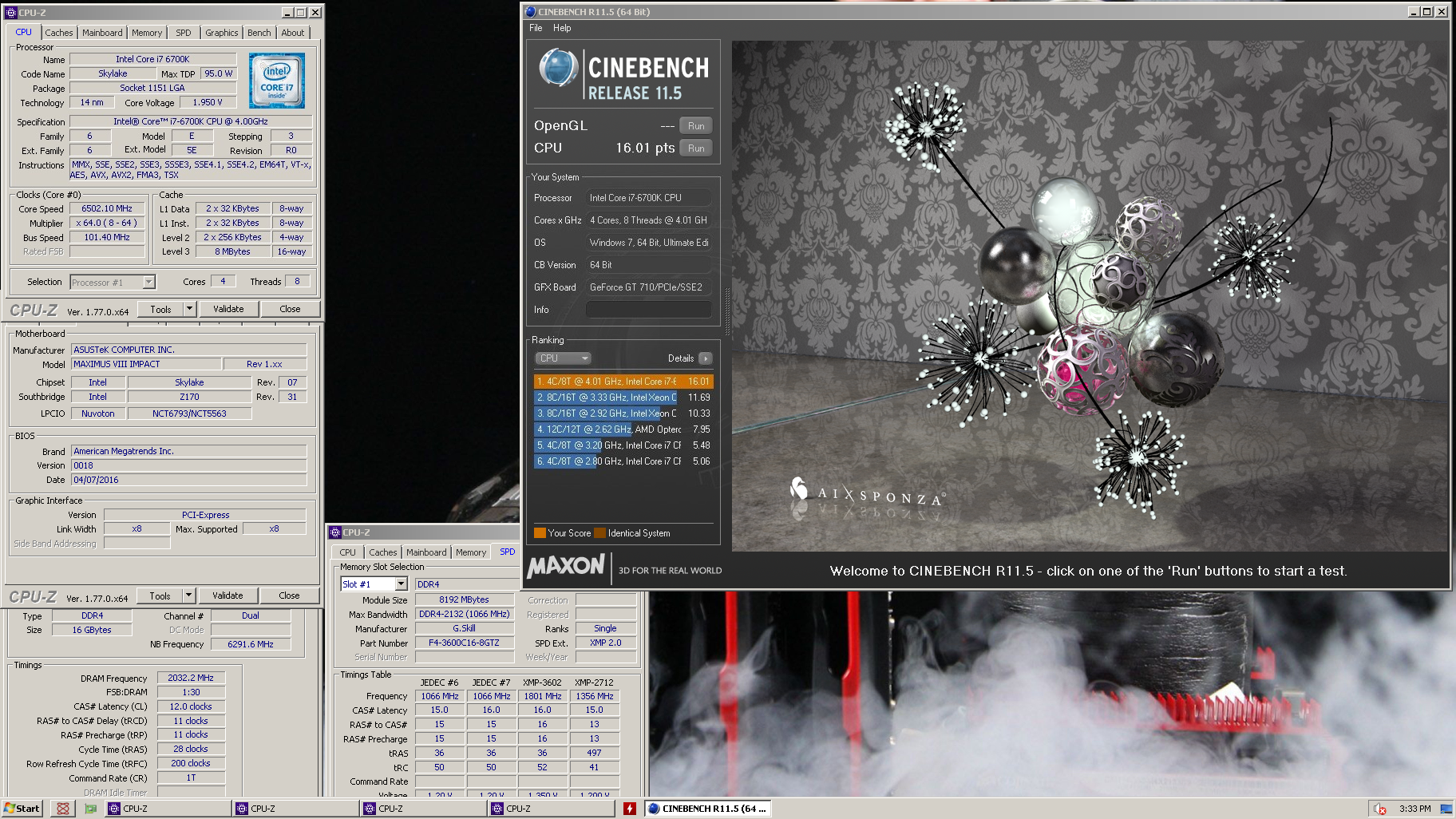Image resolution: width=1456 pixels, height=819 pixels.
Task: Switch to CINEBENCH R11.5 taskbar button
Action: coord(708,809)
